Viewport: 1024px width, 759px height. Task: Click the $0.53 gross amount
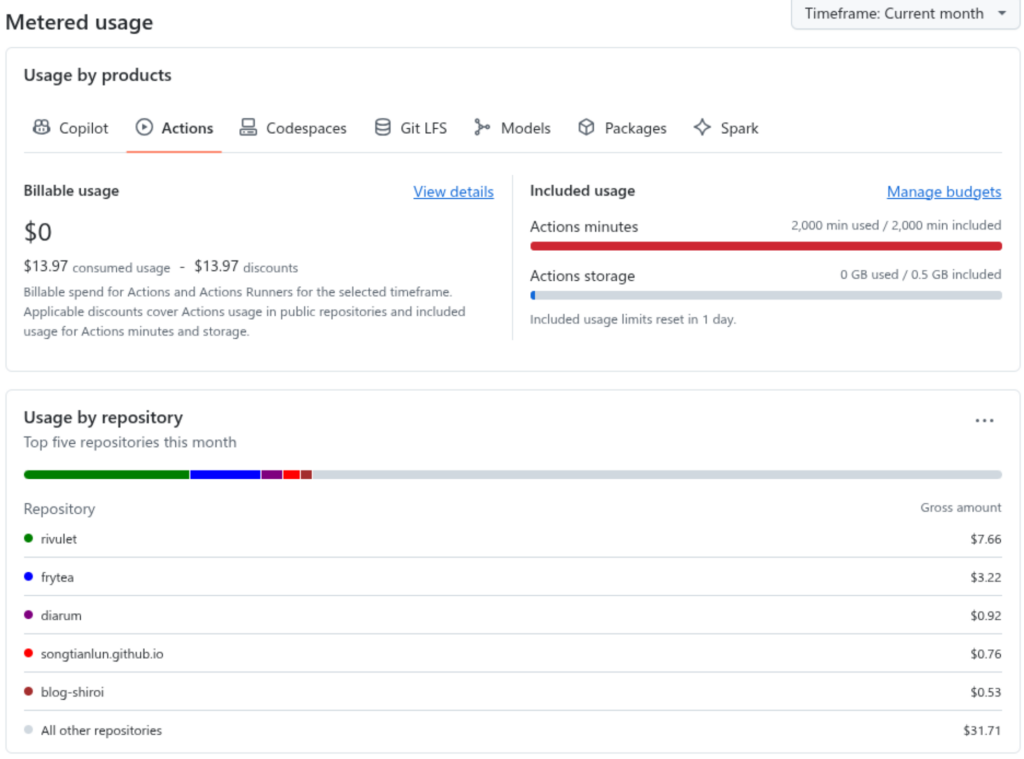pyautogui.click(x=985, y=692)
